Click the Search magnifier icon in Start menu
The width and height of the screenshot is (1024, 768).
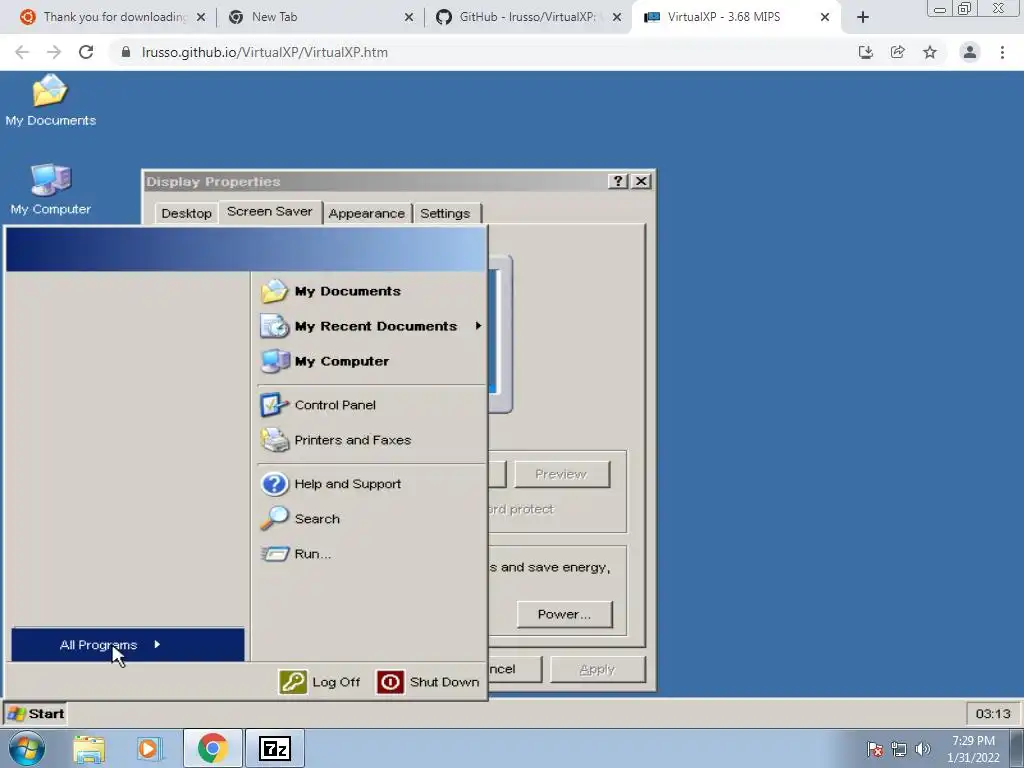pyautogui.click(x=274, y=519)
